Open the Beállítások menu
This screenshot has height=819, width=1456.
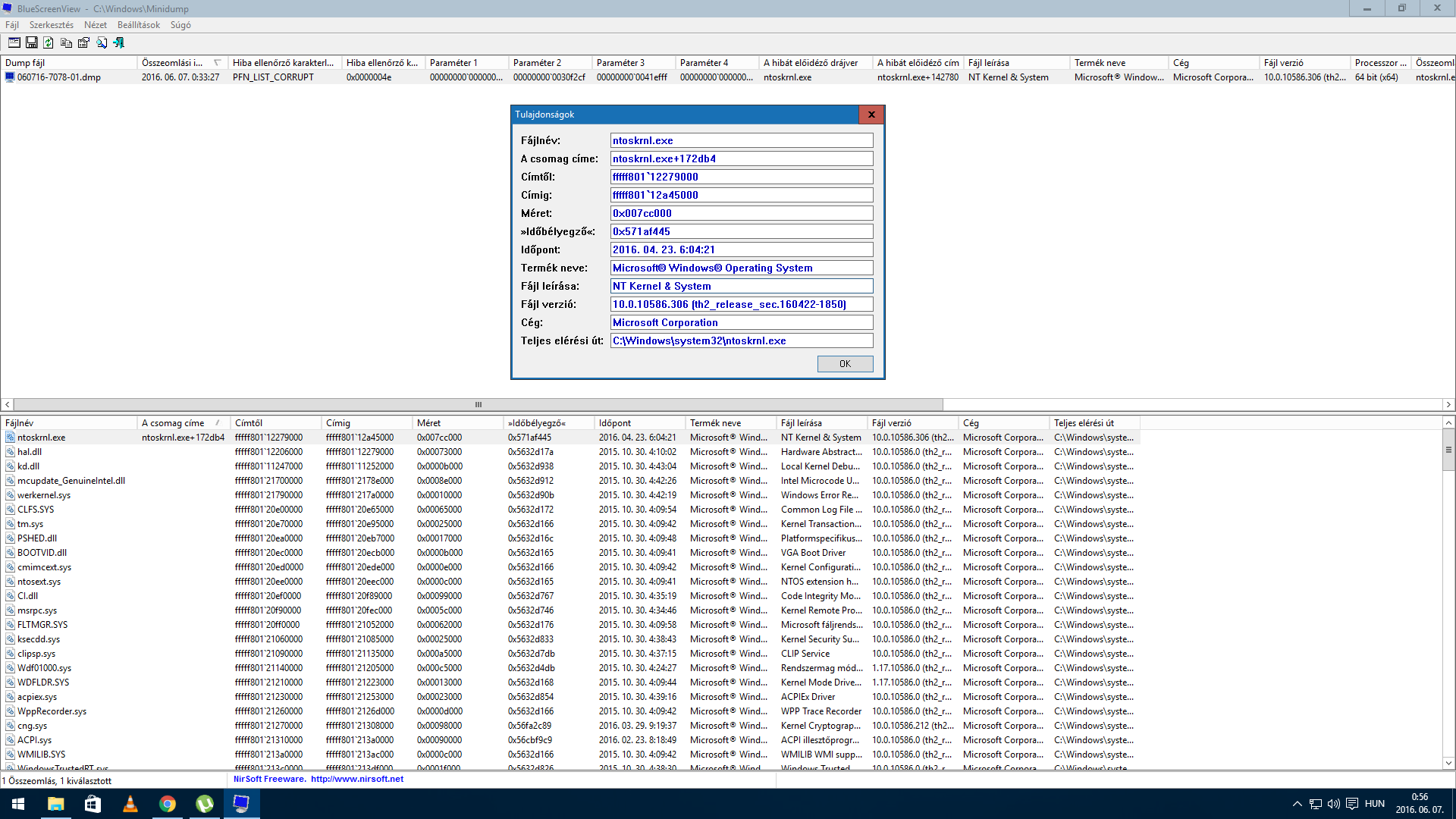pos(138,25)
